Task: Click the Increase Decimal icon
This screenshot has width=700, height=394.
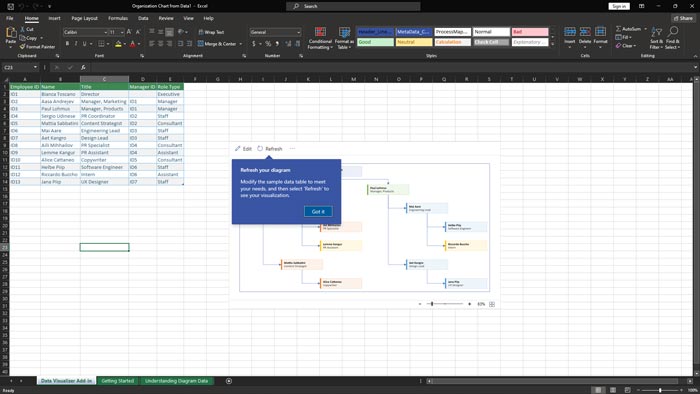Action: coord(288,44)
